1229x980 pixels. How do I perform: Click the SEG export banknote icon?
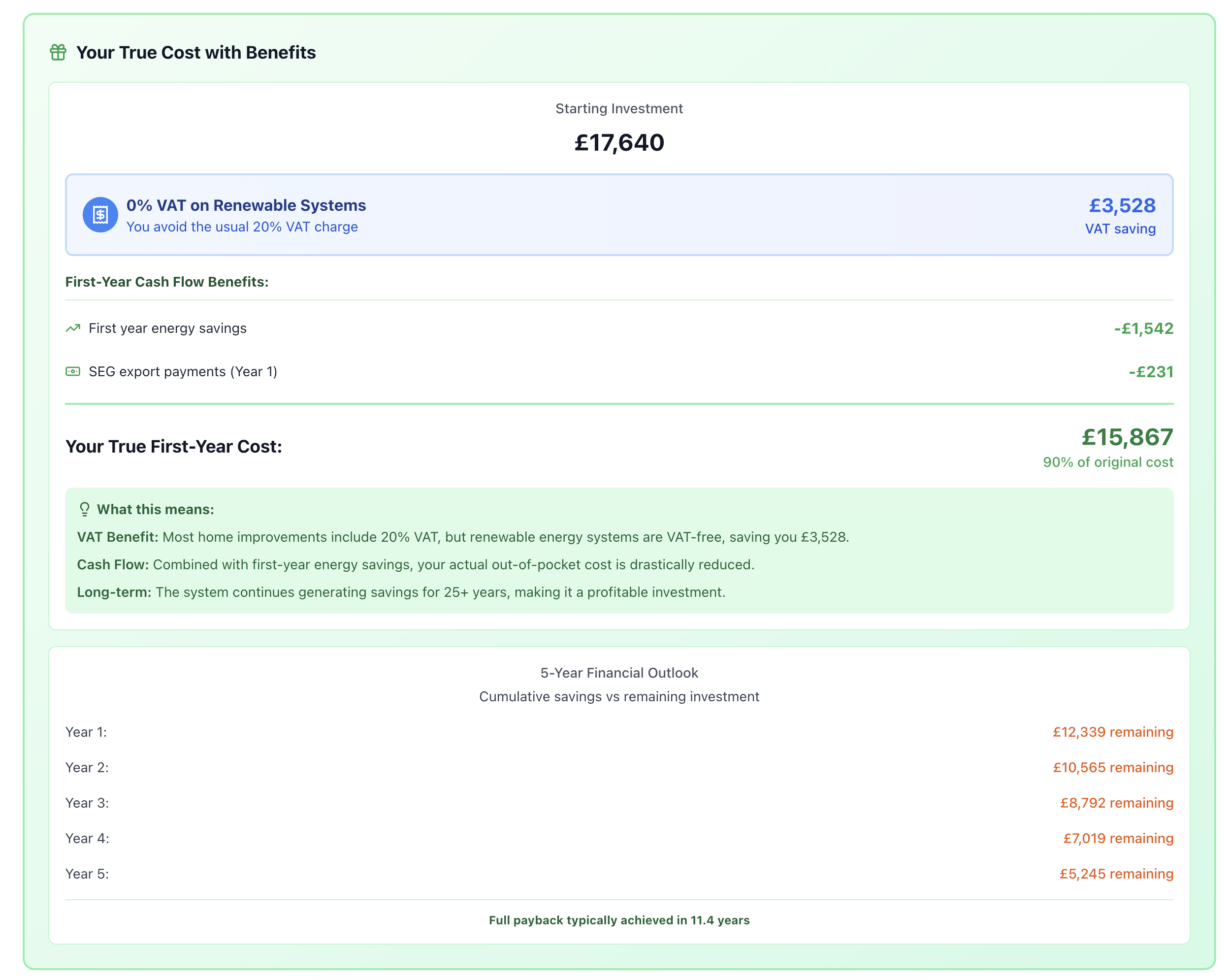[73, 372]
